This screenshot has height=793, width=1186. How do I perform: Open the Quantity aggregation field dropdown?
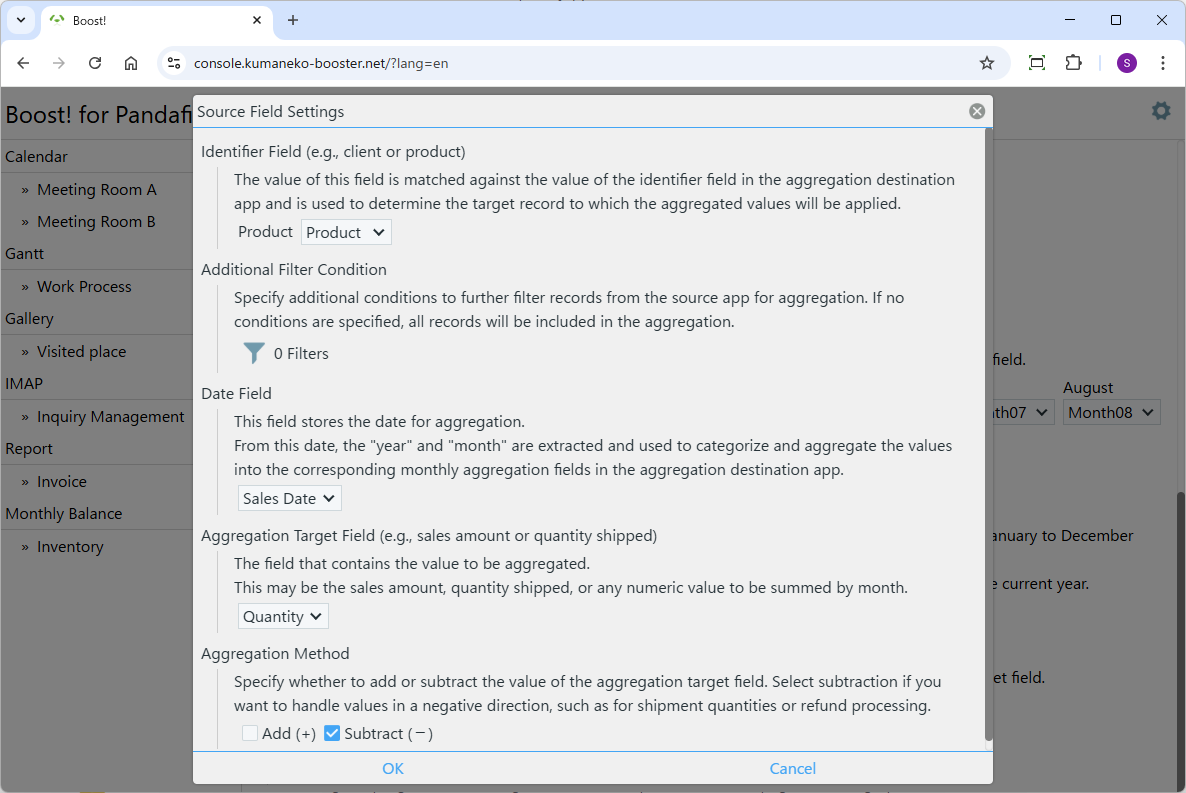point(283,617)
